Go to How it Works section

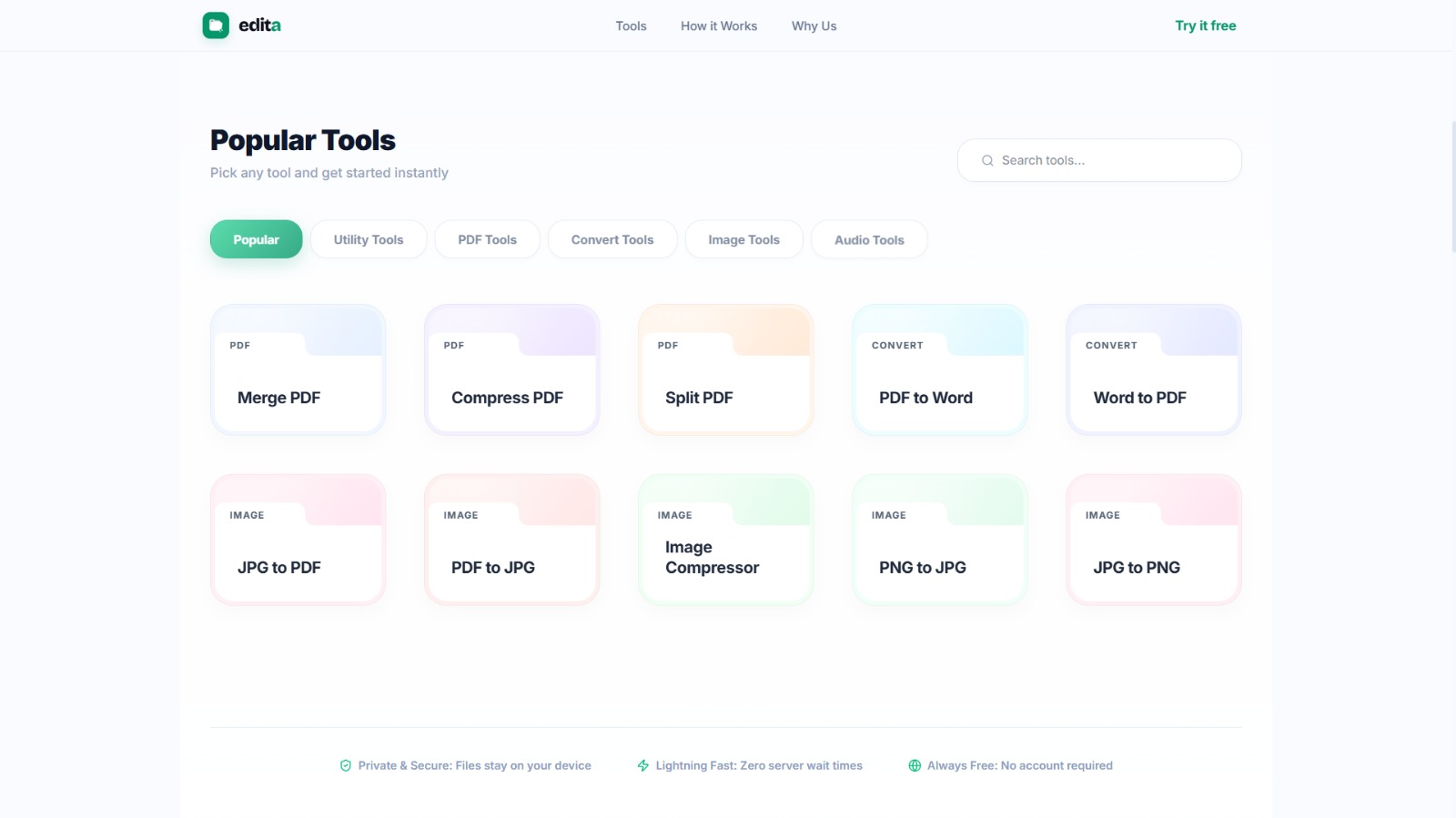coord(718,26)
